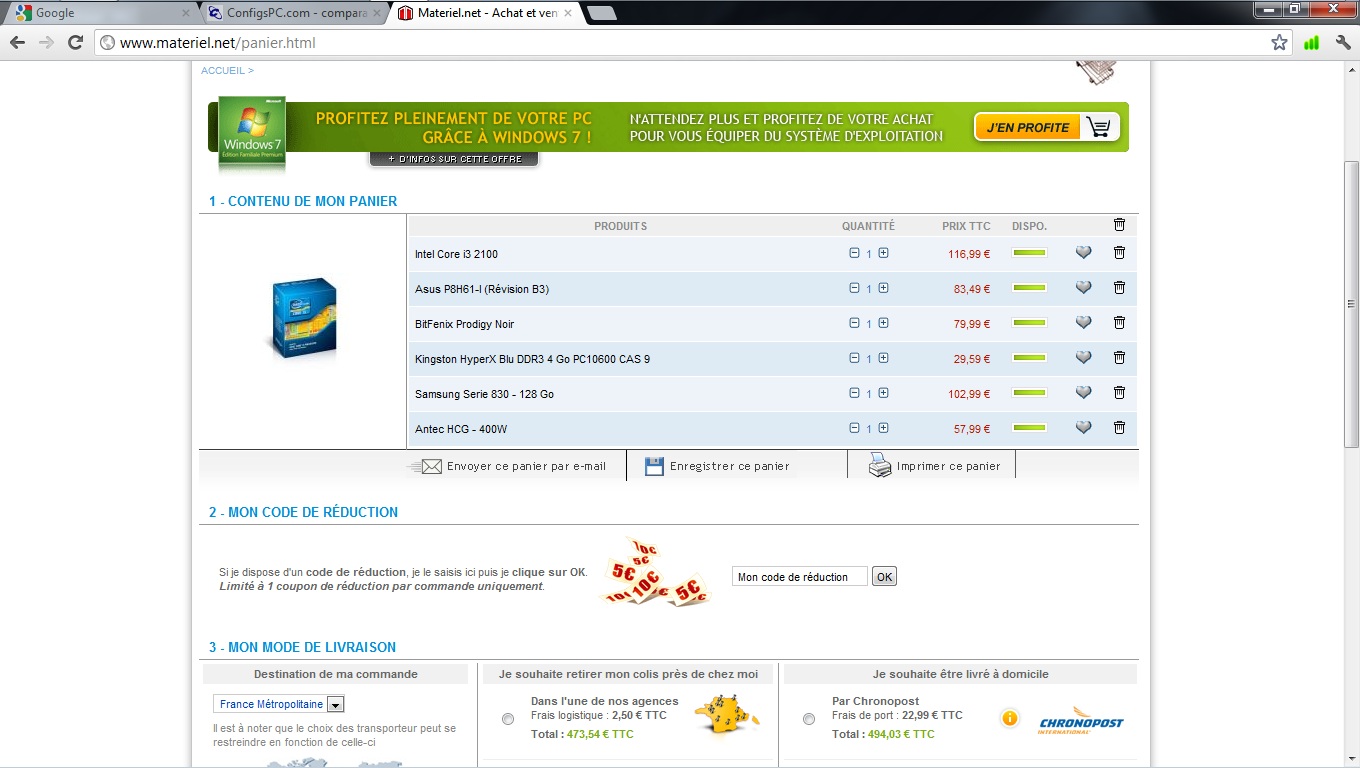This screenshot has height=768, width=1360.
Task: Bookmark page with star icon
Action: click(x=1279, y=42)
